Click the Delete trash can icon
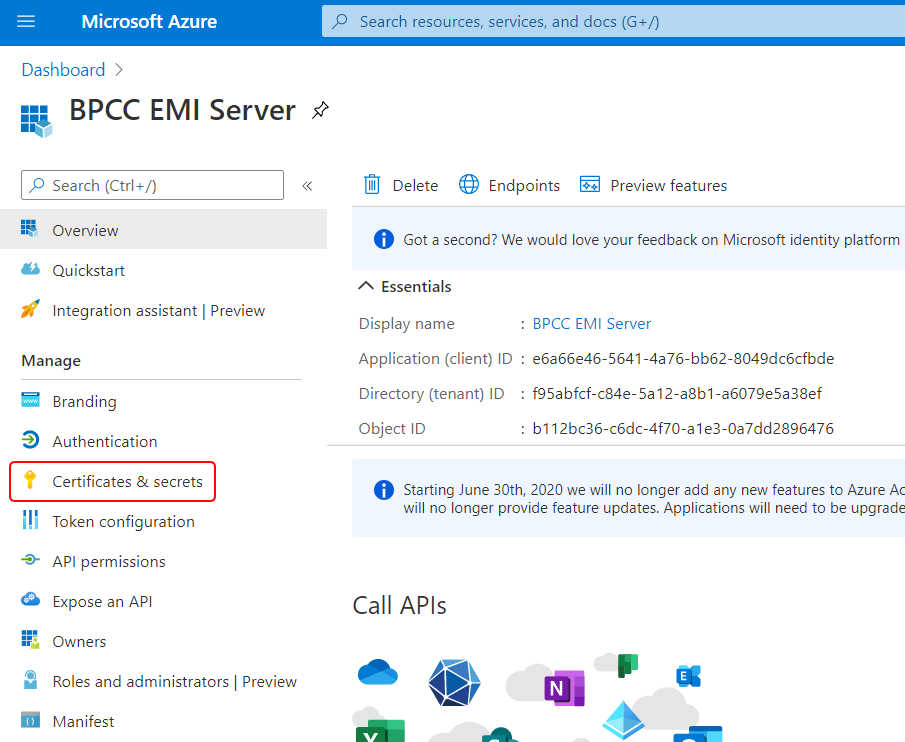The image size is (905, 742). 372,185
